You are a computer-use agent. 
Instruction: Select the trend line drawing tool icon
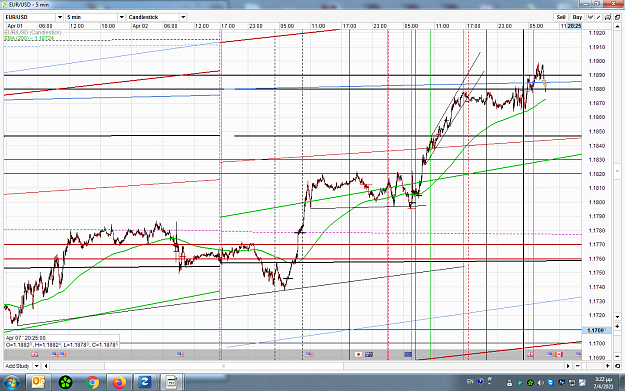[598, 17]
